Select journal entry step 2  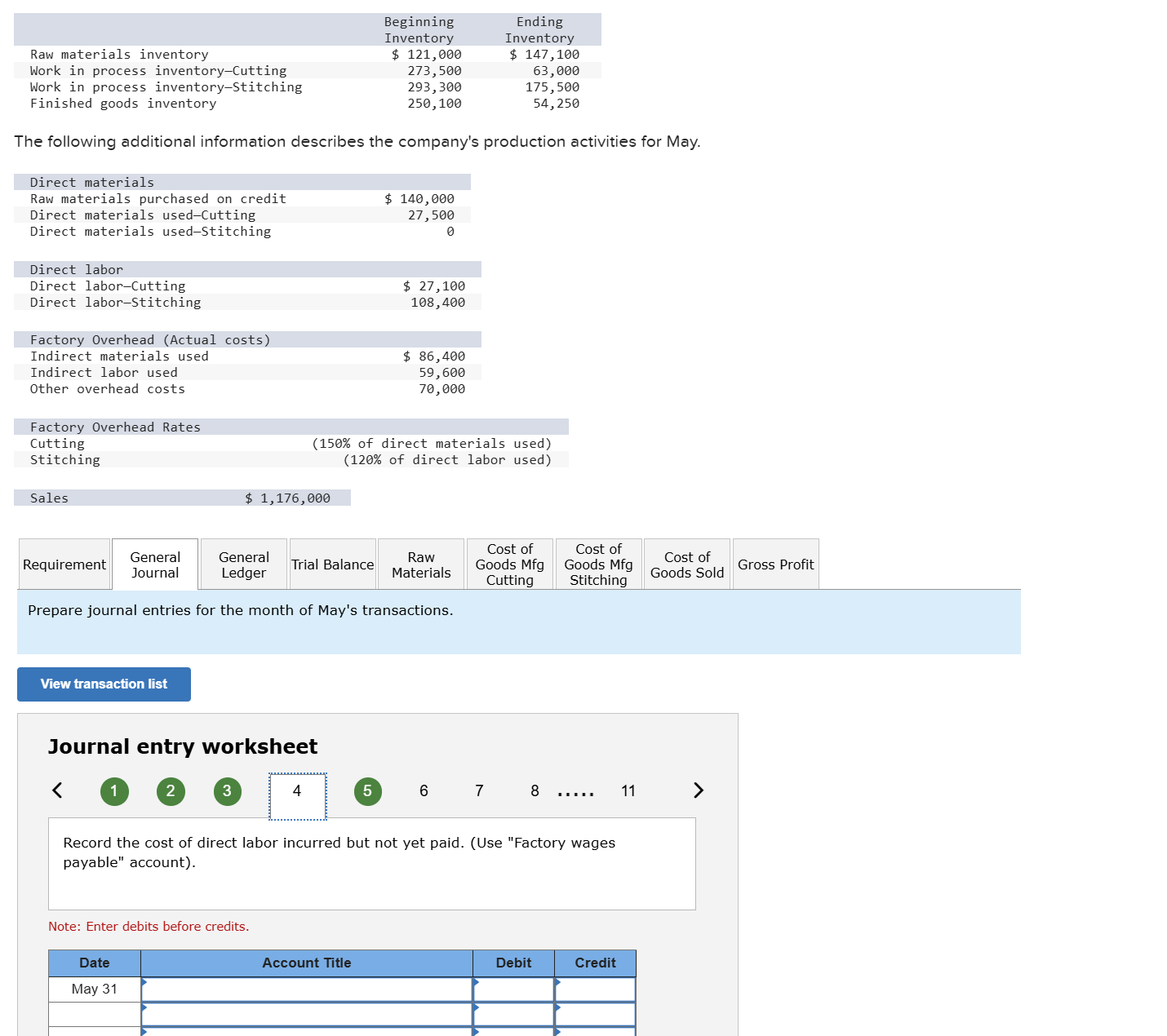click(x=171, y=790)
